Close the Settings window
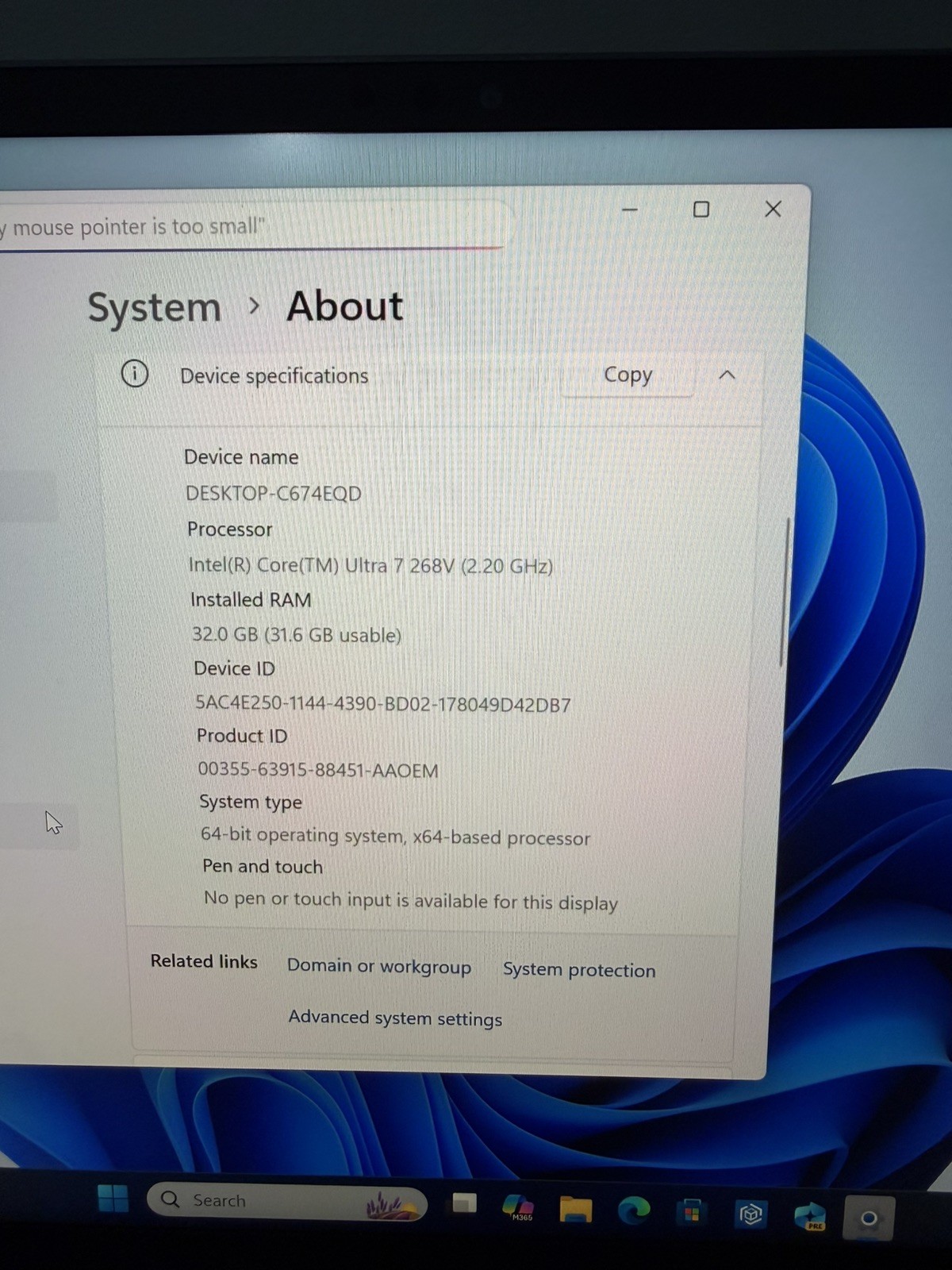Image resolution: width=952 pixels, height=1270 pixels. [773, 209]
